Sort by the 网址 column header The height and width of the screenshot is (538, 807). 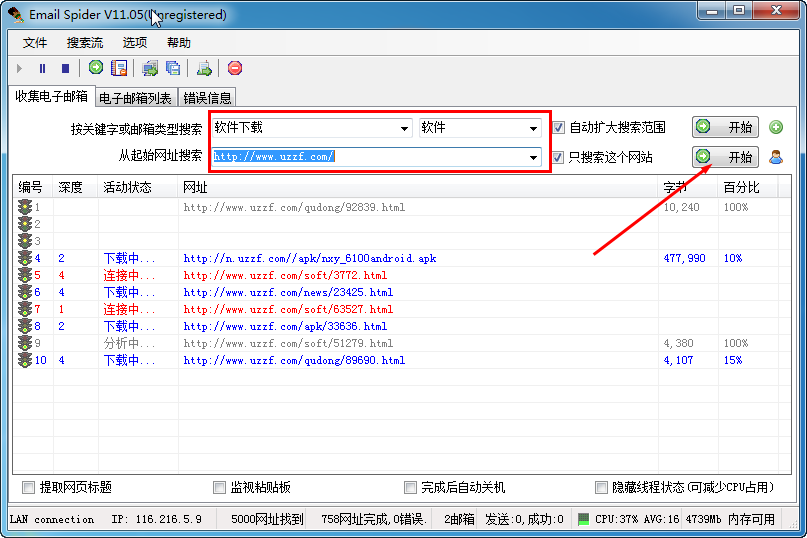pos(418,187)
